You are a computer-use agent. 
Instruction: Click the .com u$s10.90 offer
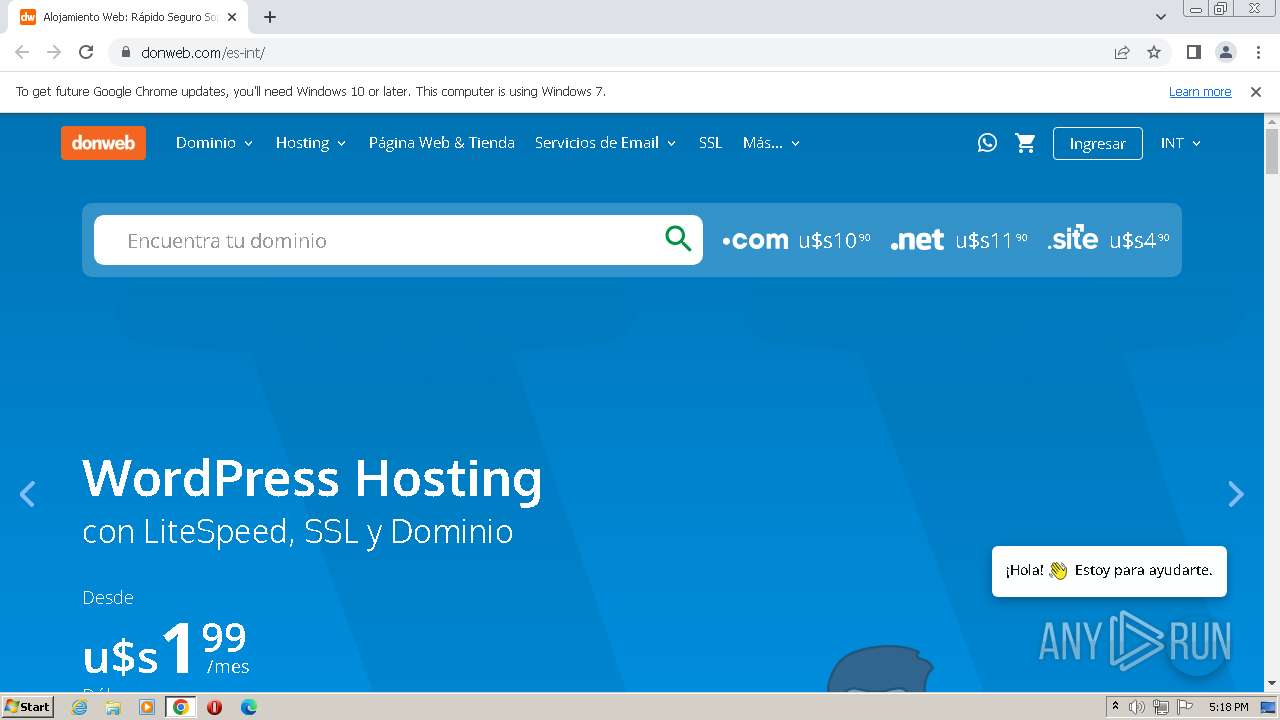point(797,240)
